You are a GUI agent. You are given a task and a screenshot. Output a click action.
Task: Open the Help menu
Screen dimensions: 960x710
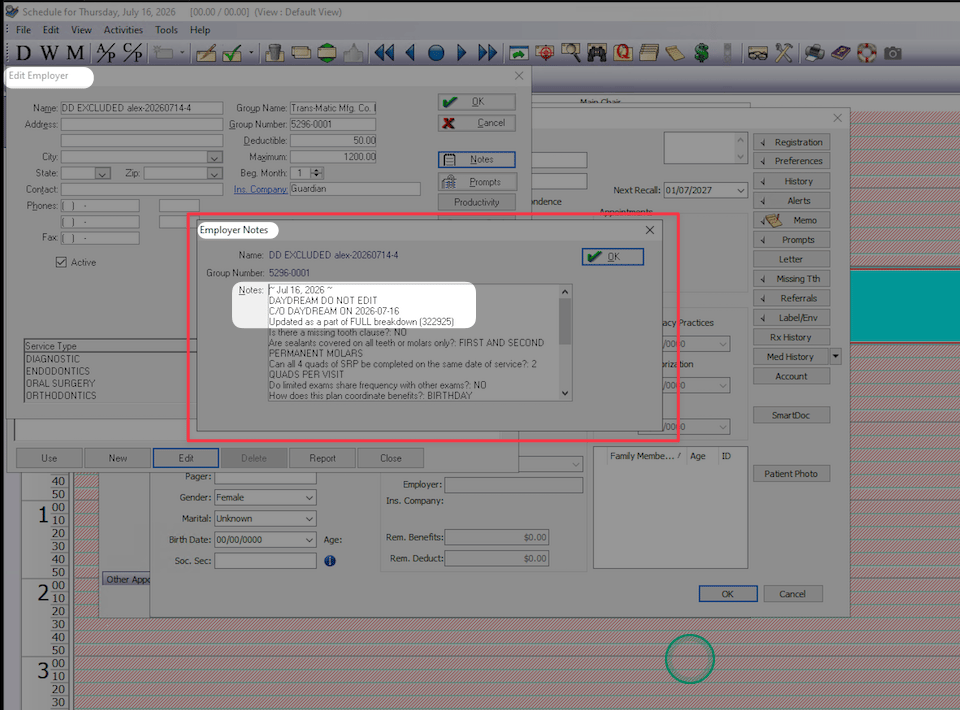point(200,30)
